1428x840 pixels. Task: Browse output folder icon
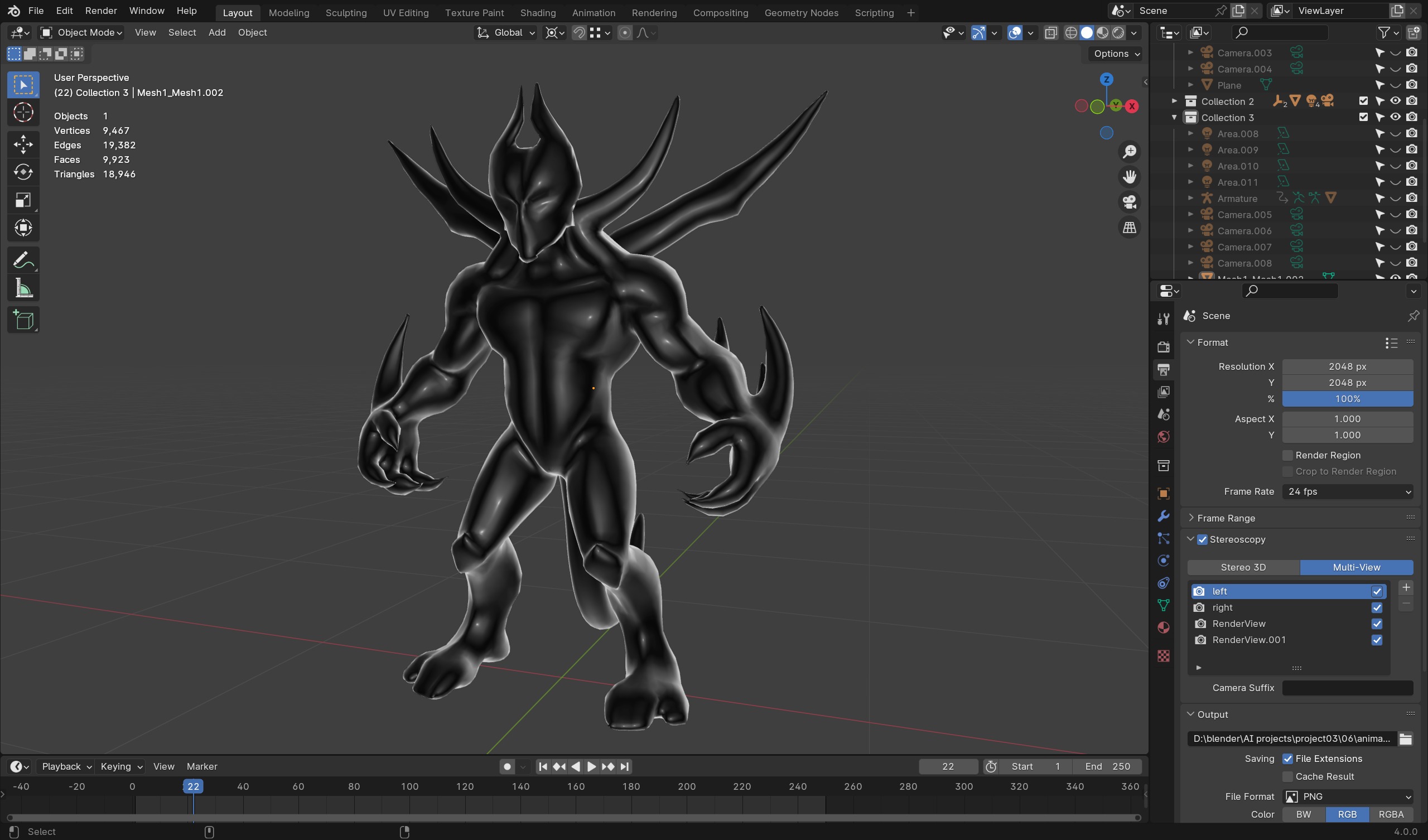click(x=1405, y=738)
